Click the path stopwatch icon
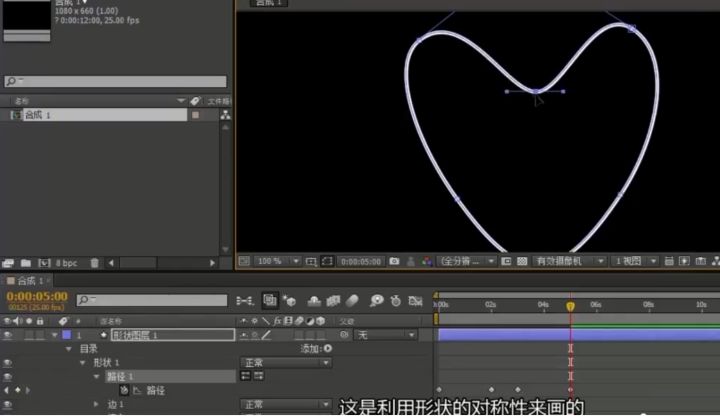This screenshot has width=720, height=417. click(x=124, y=390)
